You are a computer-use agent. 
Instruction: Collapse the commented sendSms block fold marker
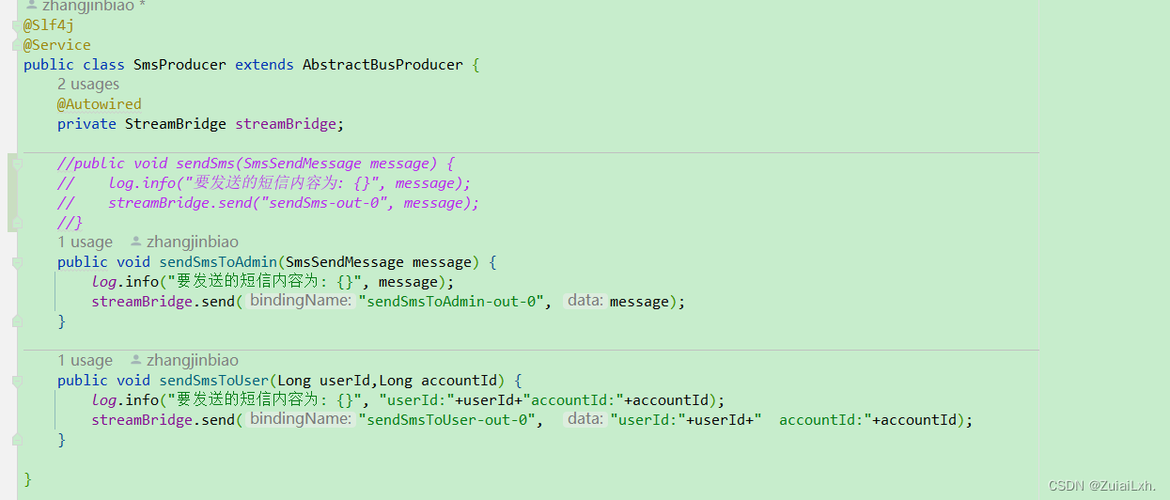click(16, 163)
